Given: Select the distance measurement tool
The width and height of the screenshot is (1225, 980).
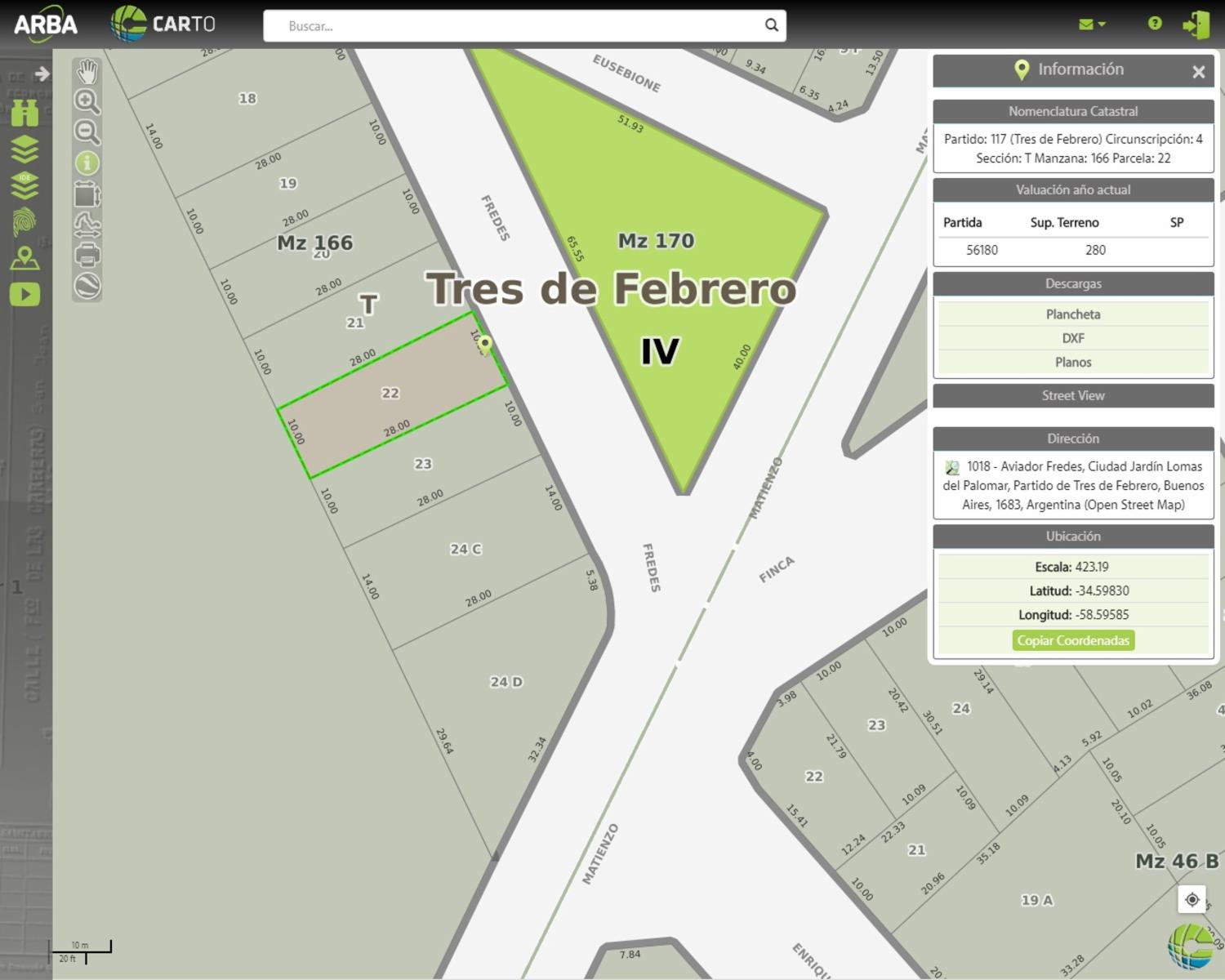Looking at the screenshot, I should pyautogui.click(x=87, y=225).
